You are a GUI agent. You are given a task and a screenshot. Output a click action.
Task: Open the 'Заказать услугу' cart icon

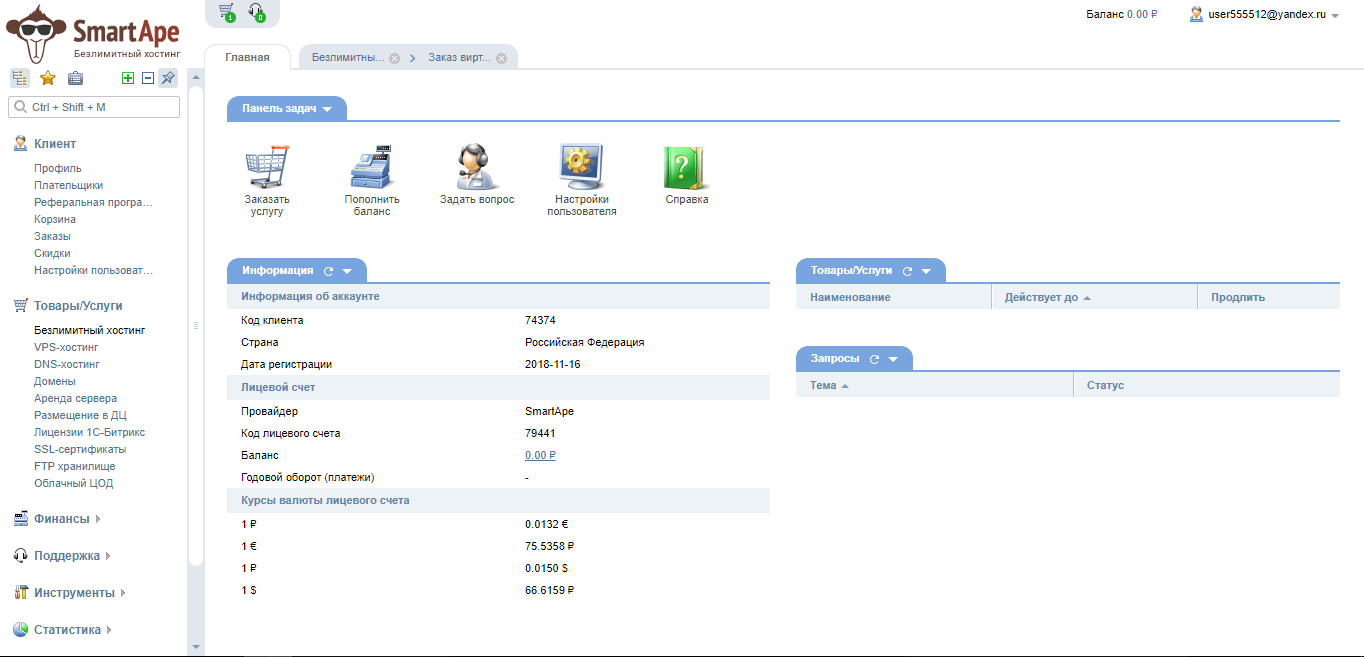(266, 167)
